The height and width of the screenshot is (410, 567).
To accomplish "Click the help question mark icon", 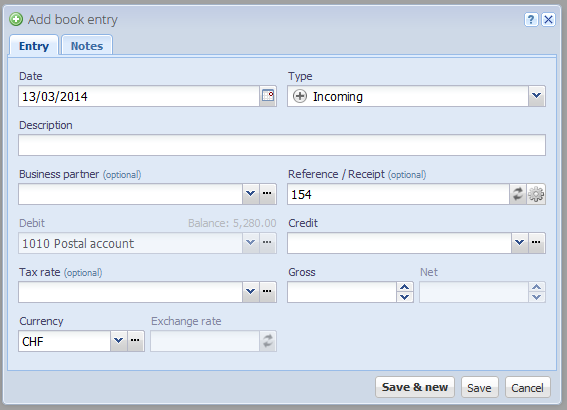I will [531, 20].
